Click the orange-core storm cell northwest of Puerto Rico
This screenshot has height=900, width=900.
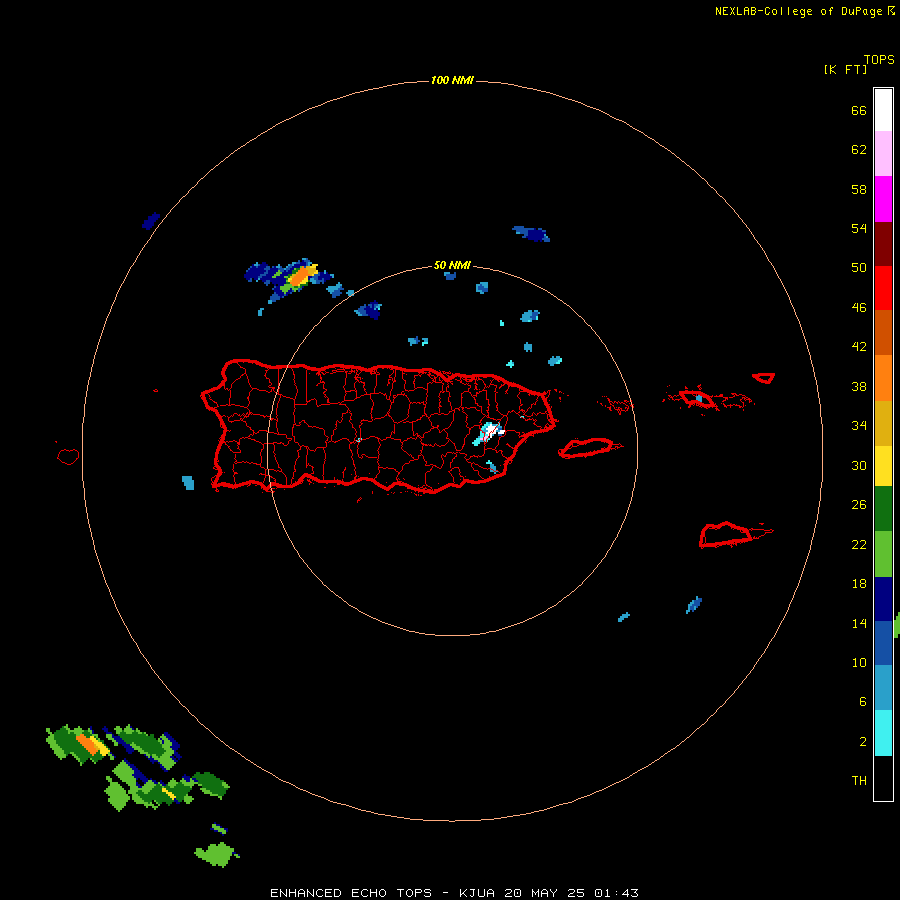[301, 276]
